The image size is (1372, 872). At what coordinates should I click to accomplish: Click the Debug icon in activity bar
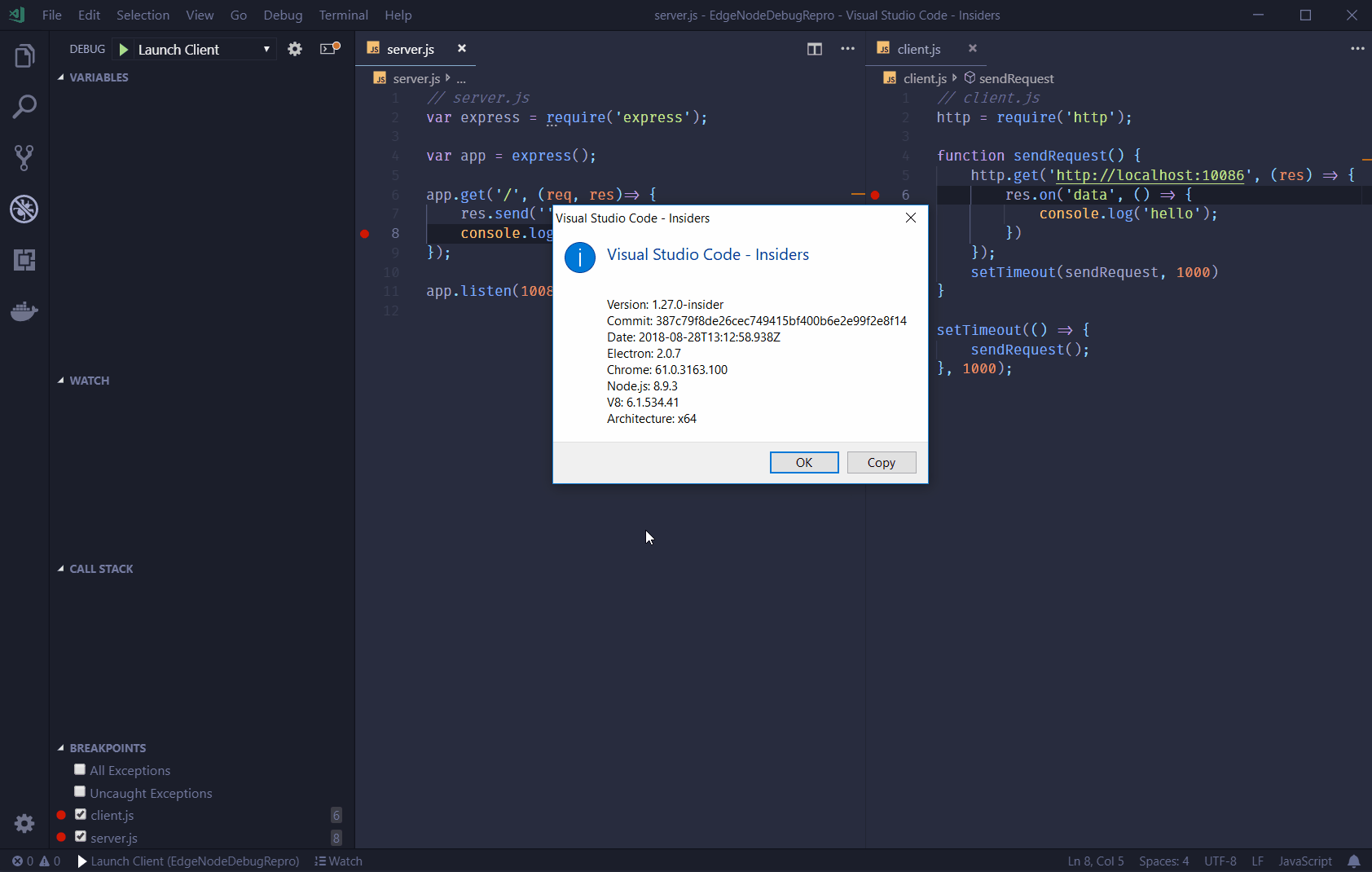[x=24, y=209]
